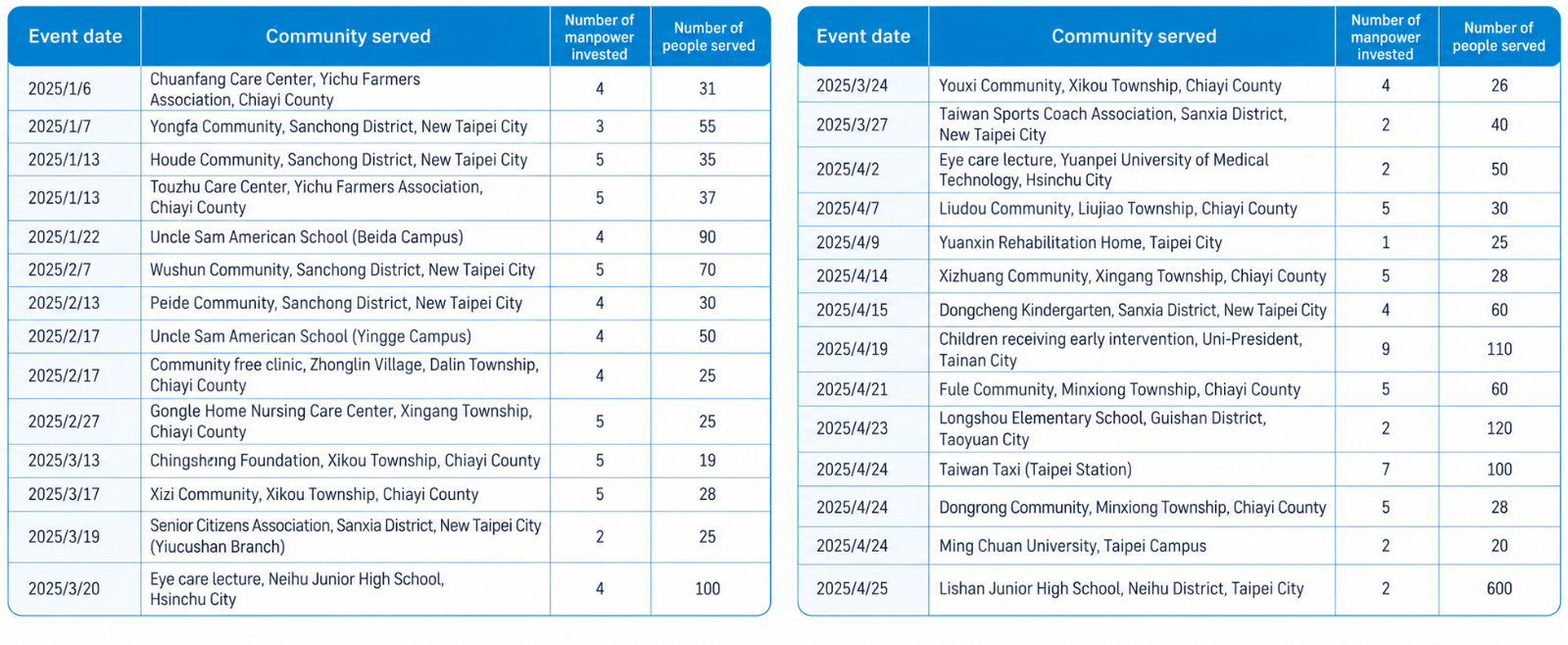Click people served value 35

tap(708, 160)
